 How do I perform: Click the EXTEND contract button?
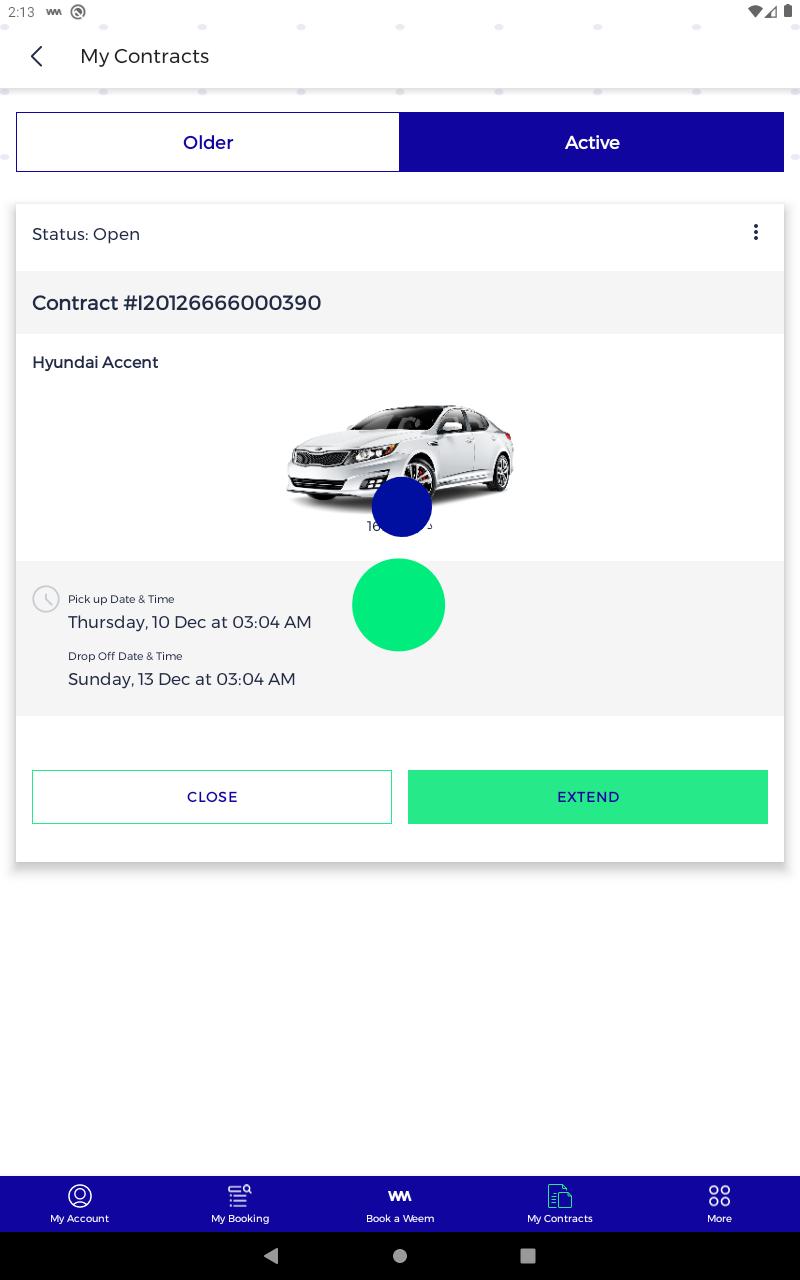588,797
